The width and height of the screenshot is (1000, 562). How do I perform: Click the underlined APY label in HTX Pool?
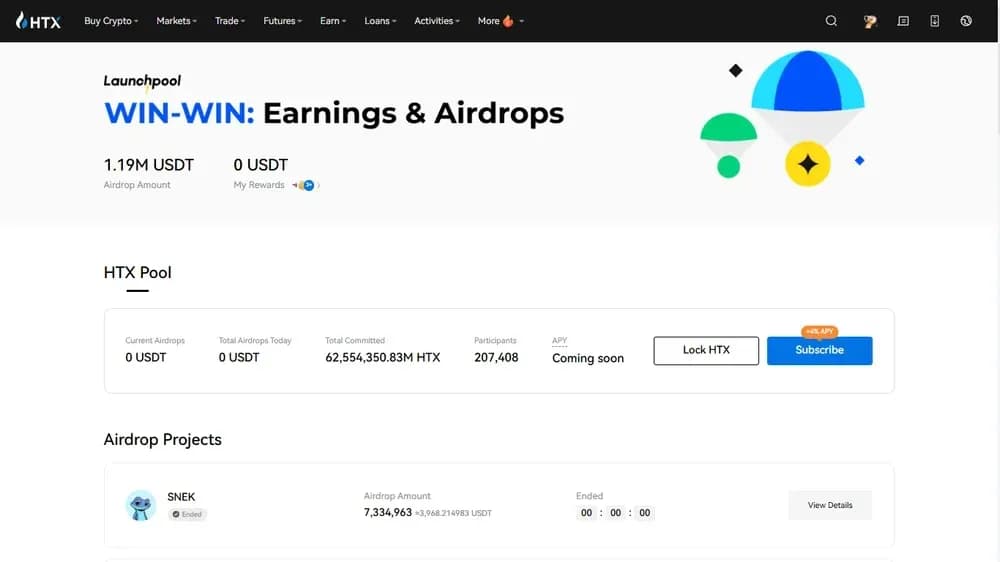(x=560, y=340)
